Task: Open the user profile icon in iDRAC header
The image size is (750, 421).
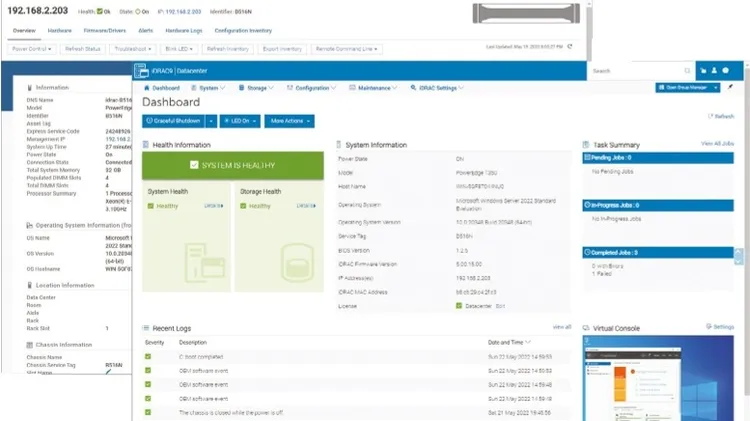Action: point(714,71)
